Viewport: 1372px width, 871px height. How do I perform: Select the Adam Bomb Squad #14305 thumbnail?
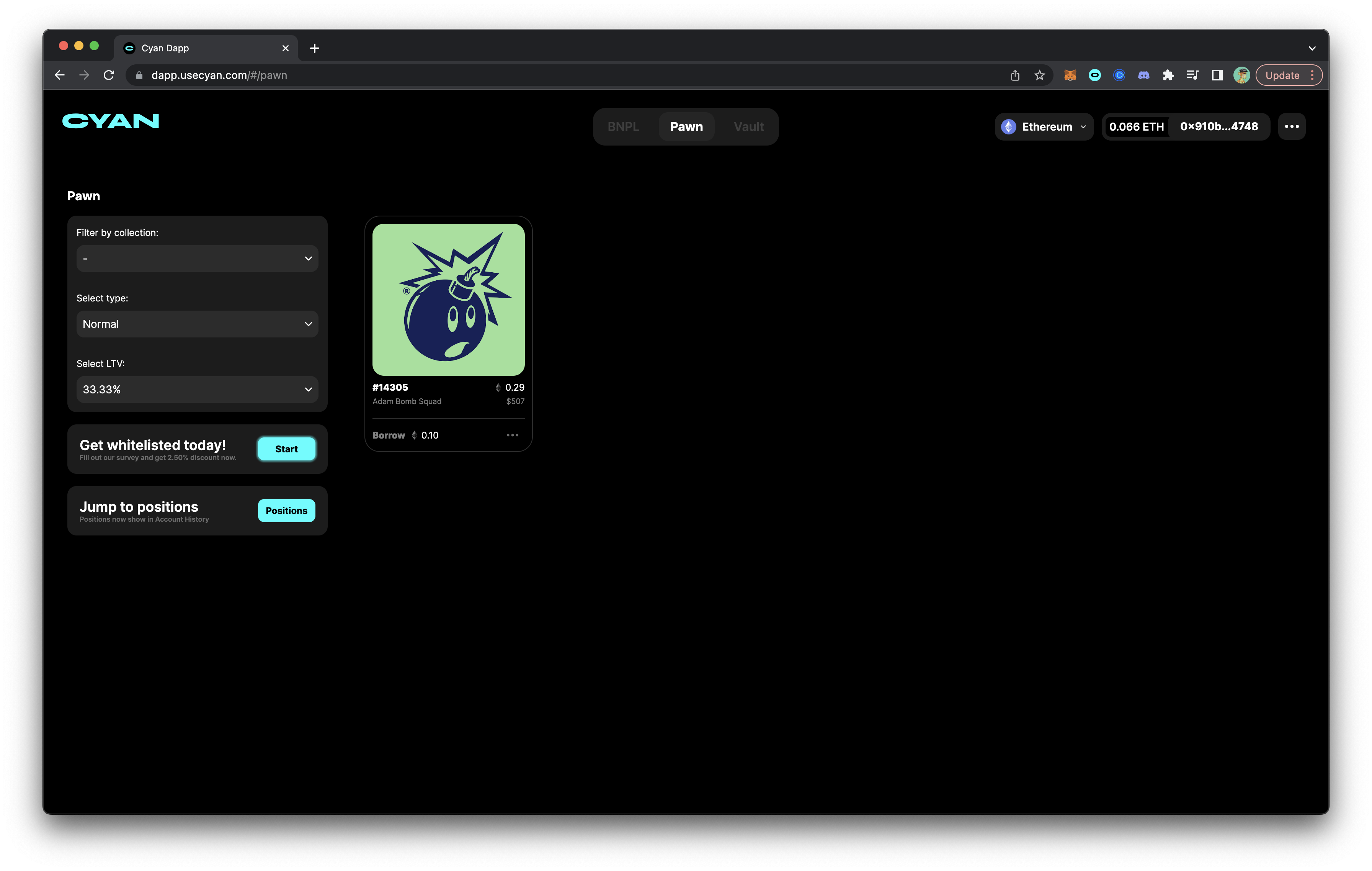(x=448, y=299)
